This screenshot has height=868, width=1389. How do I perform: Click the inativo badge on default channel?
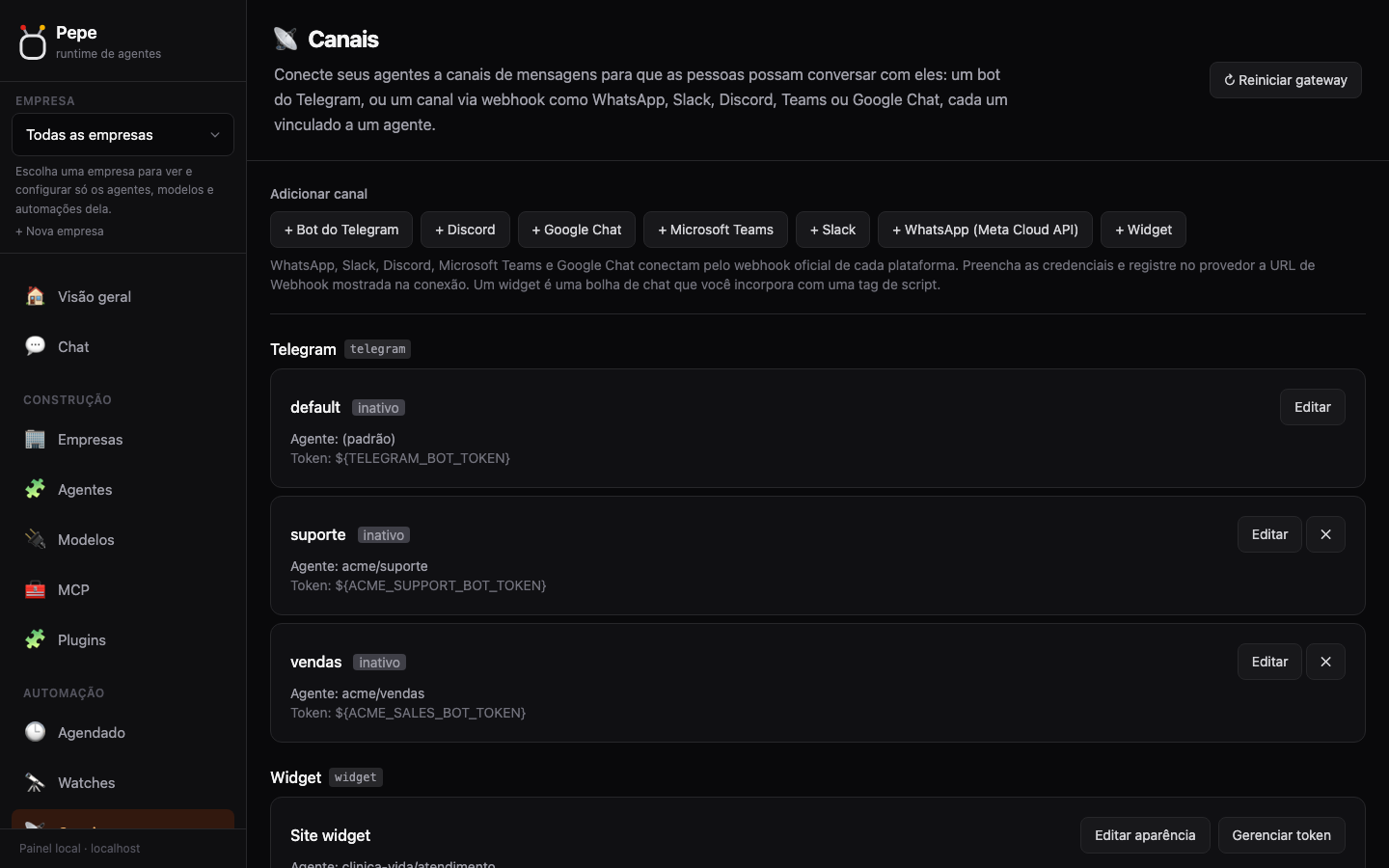[378, 408]
